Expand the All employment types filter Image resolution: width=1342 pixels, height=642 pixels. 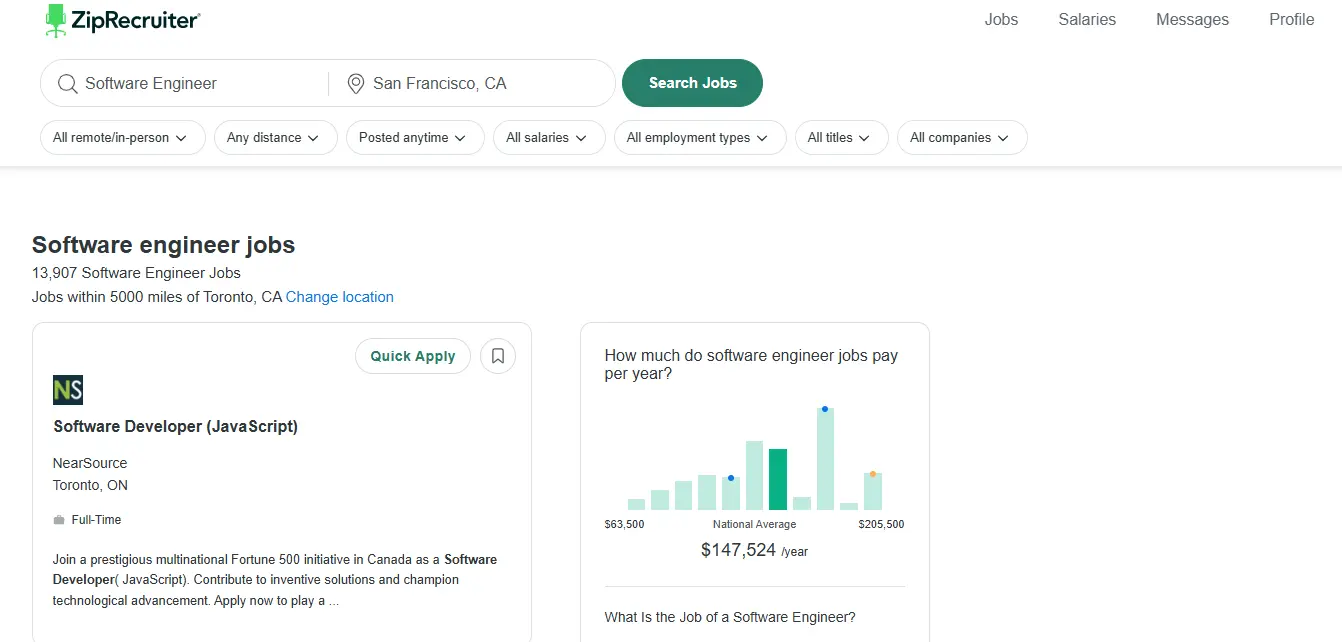700,138
